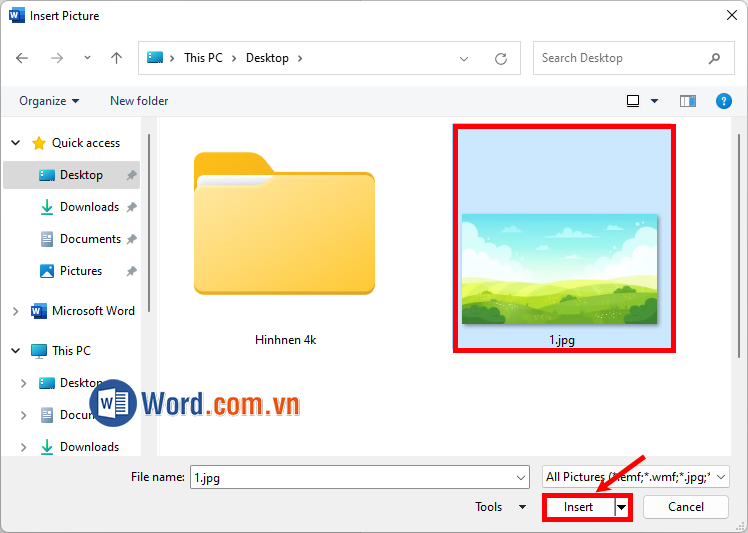Click the magnifier search icon
748x533 pixels.
tap(714, 58)
